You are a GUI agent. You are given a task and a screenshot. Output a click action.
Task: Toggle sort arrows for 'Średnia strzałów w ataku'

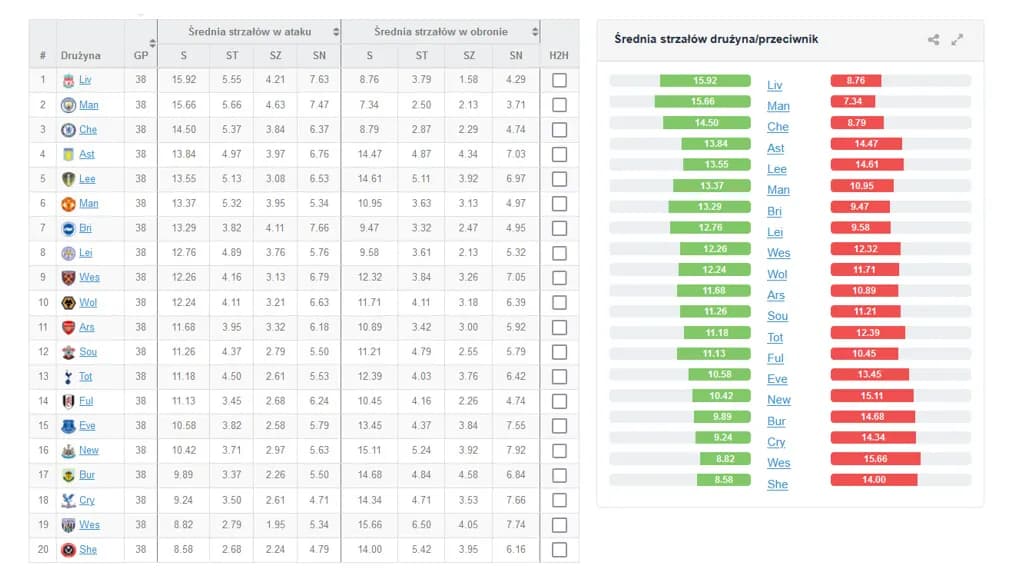click(x=335, y=32)
